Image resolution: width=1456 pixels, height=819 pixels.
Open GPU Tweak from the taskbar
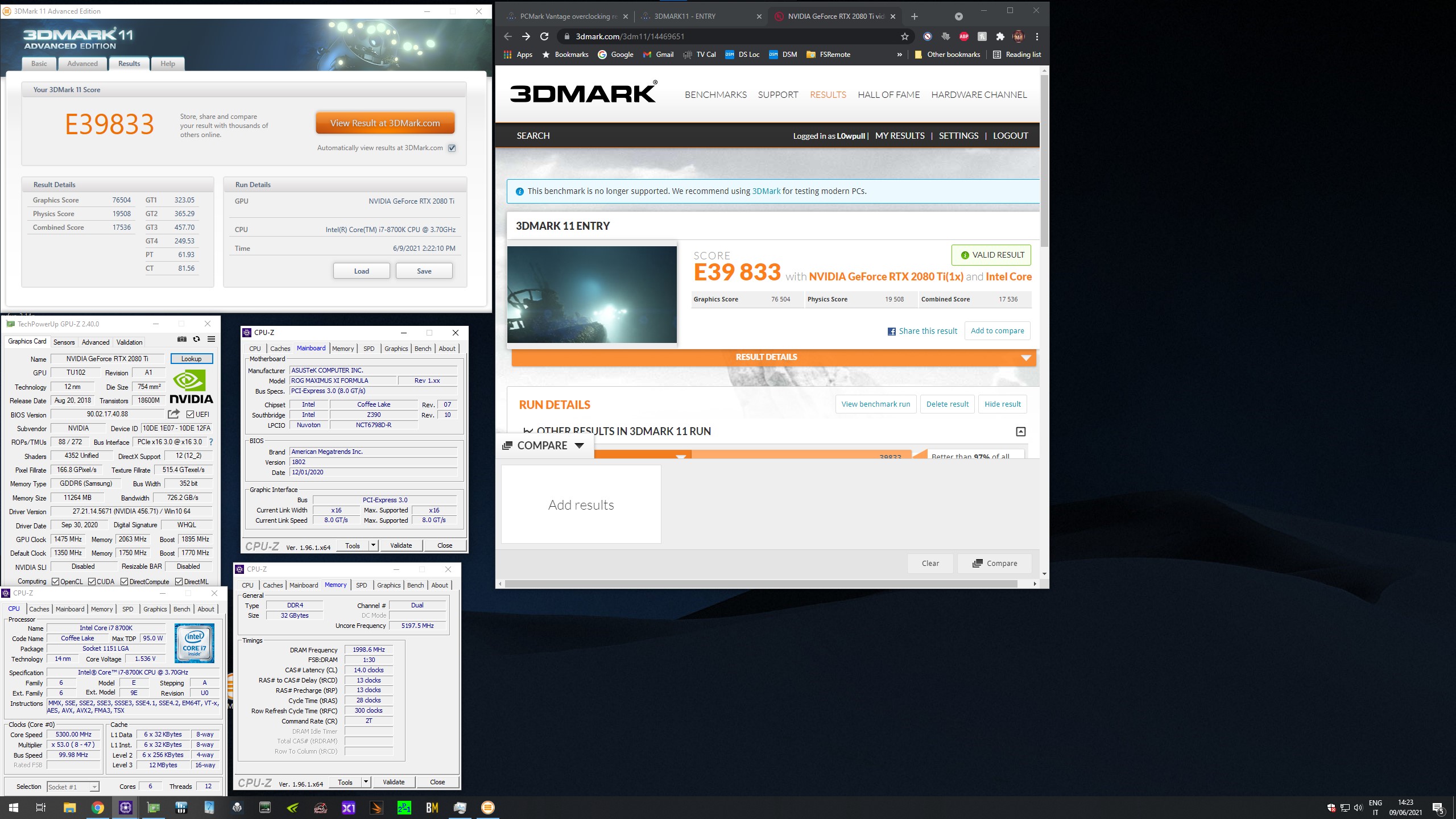click(321, 808)
